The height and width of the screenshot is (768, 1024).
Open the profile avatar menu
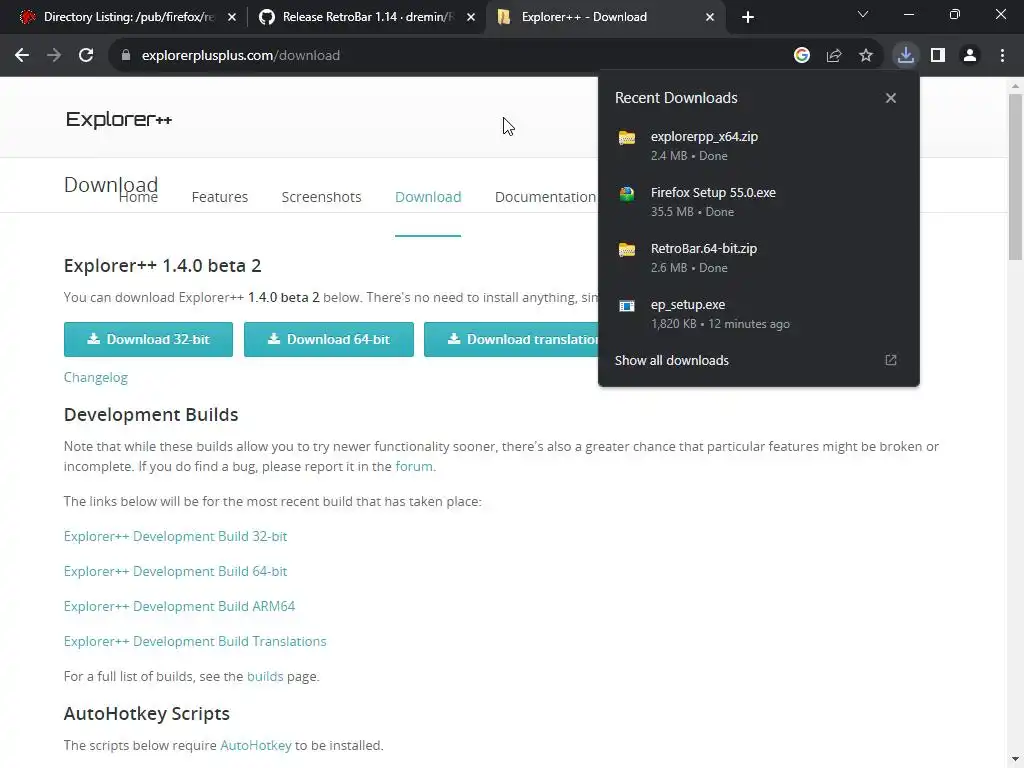970,56
